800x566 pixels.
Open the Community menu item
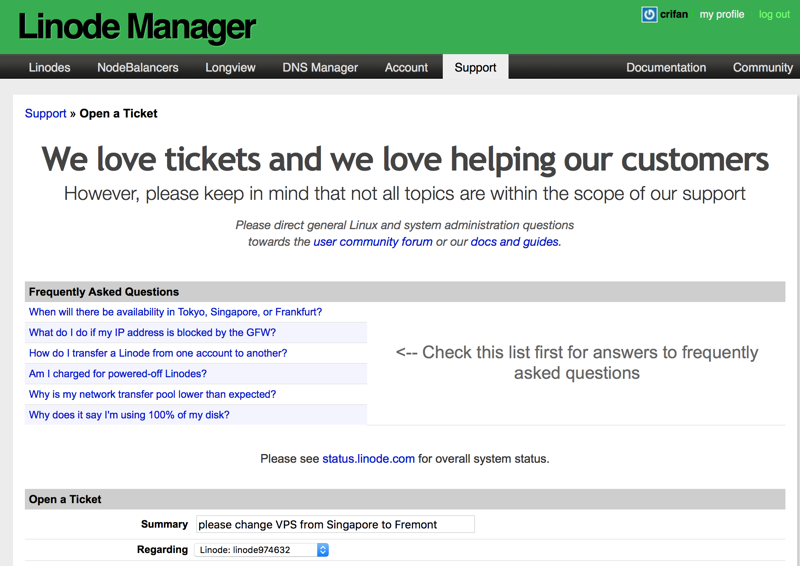pos(763,67)
